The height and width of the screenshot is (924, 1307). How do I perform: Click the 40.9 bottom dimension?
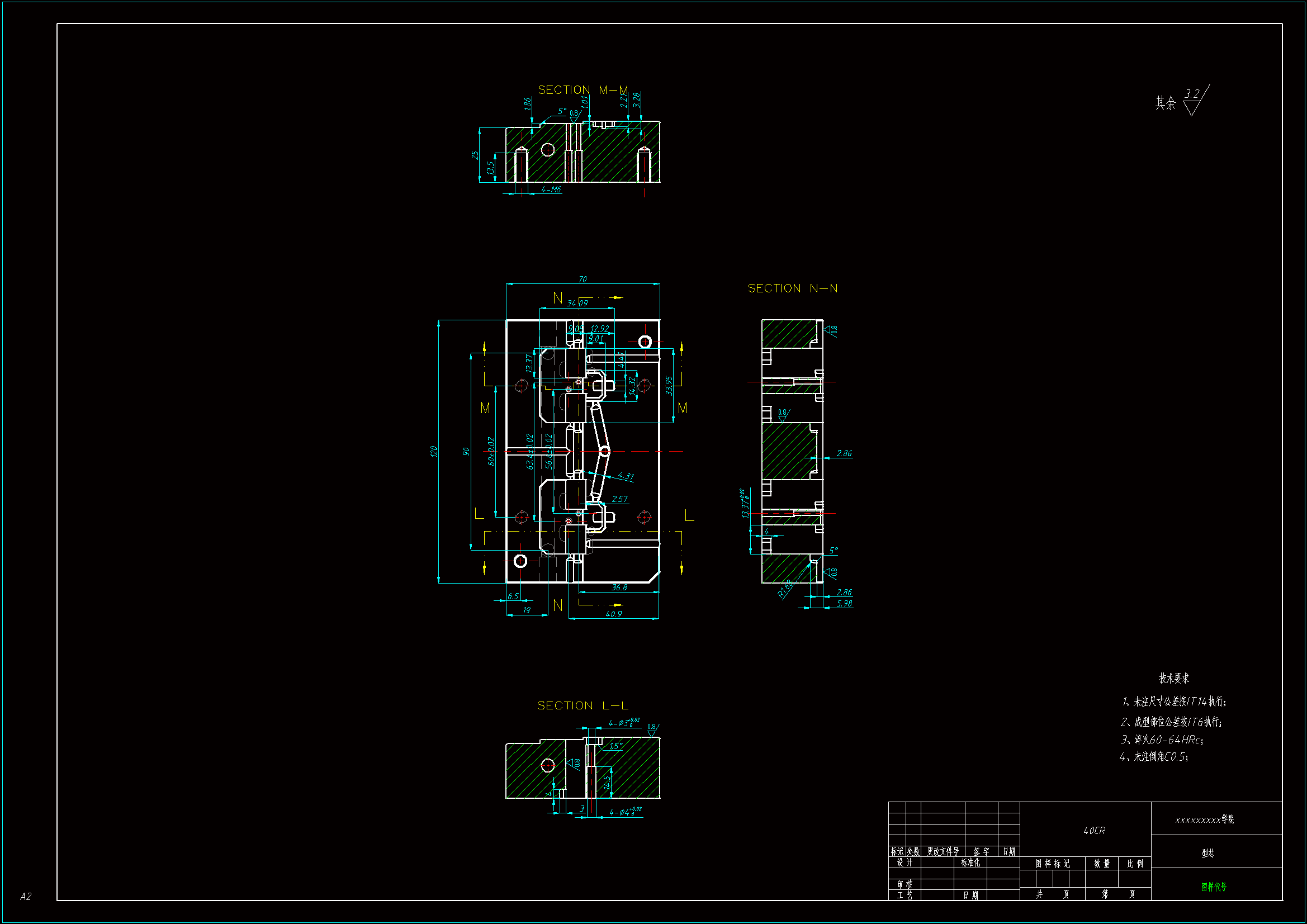pyautogui.click(x=613, y=614)
